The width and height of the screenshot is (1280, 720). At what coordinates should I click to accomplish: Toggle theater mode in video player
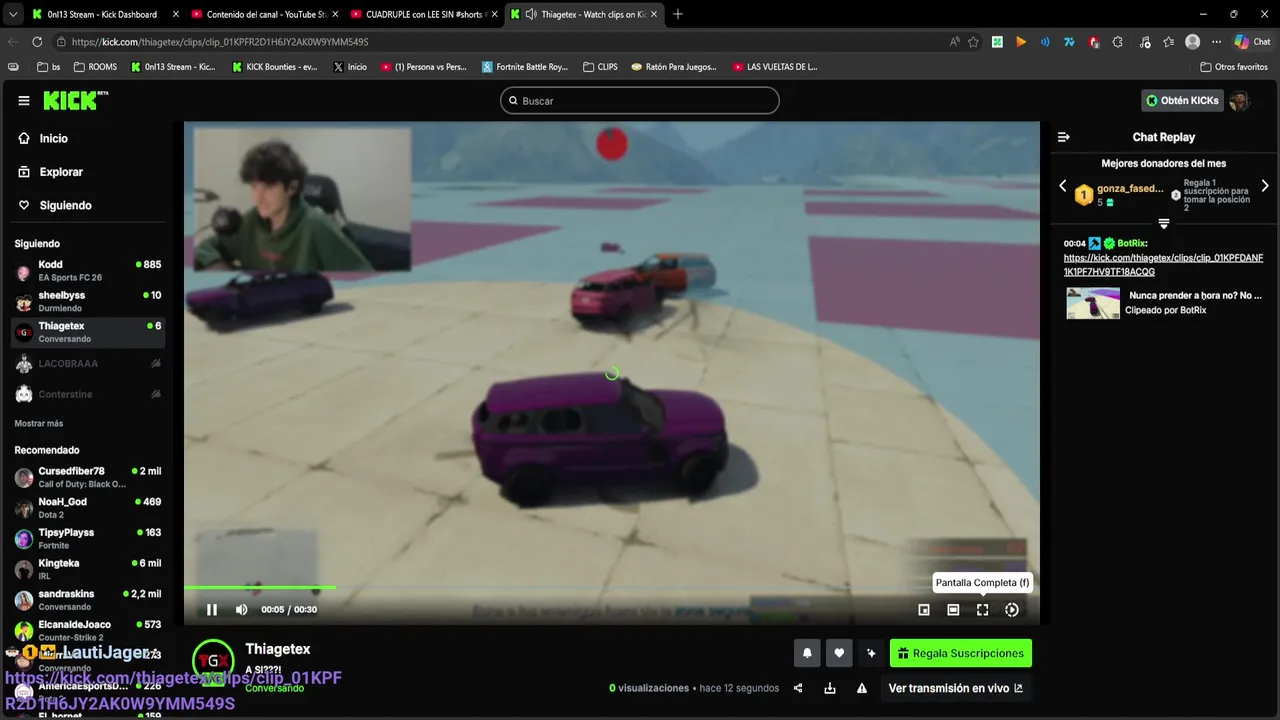pyautogui.click(x=953, y=610)
